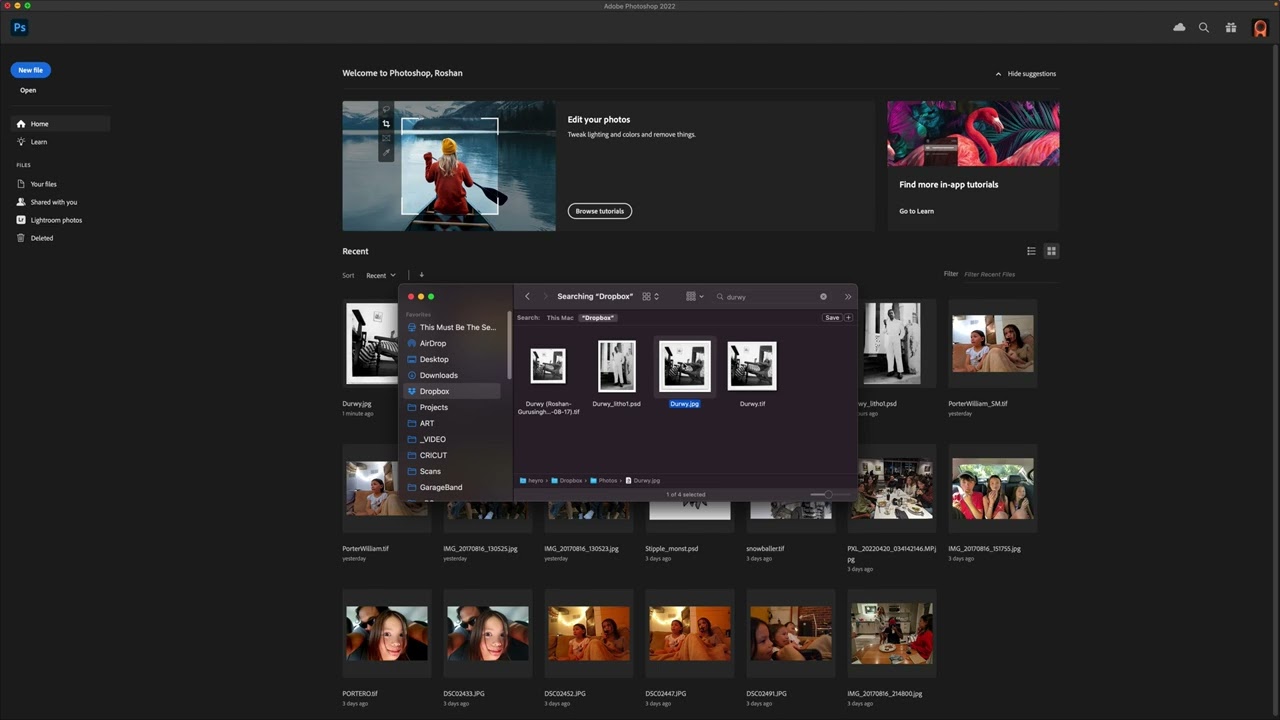Open recent file DSC02452.JPG

589,633
